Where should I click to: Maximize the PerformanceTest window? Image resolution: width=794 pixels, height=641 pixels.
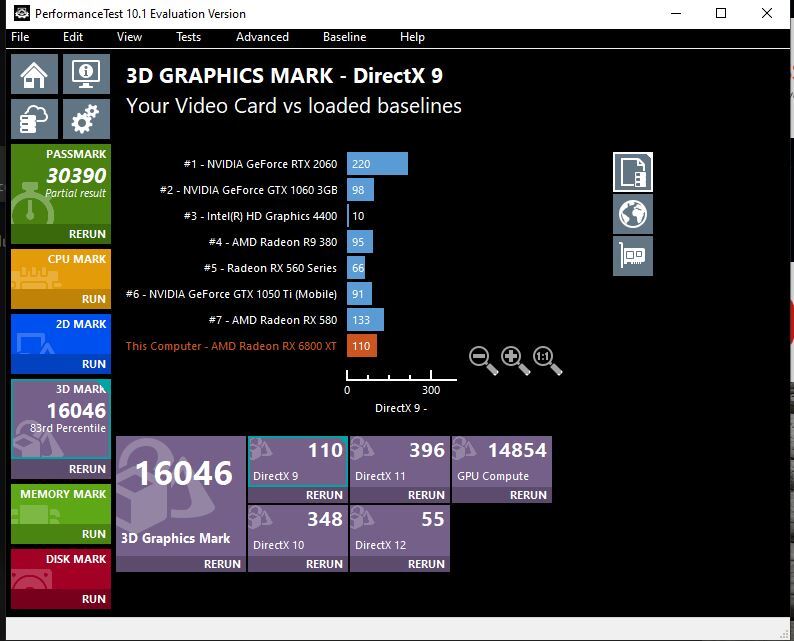[x=721, y=13]
